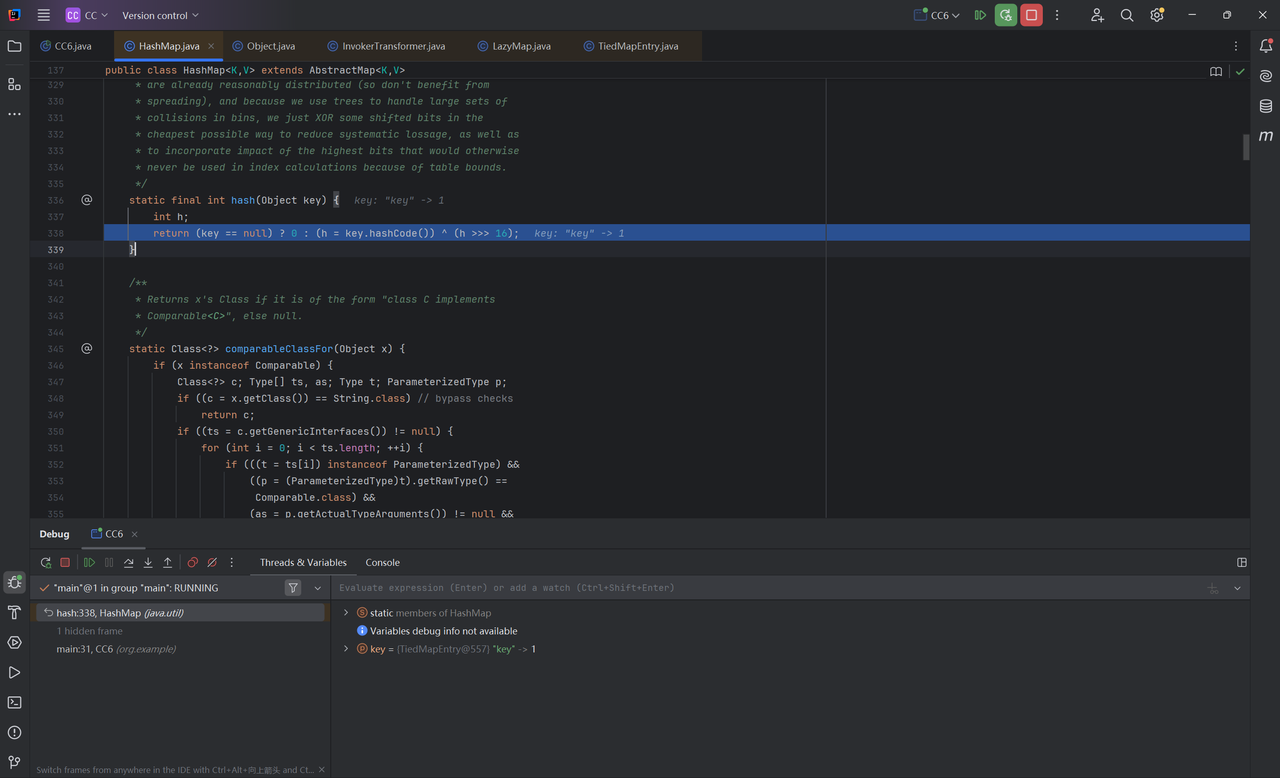This screenshot has height=778, width=1280.
Task: Close HashMap.java tab
Action: point(211,46)
